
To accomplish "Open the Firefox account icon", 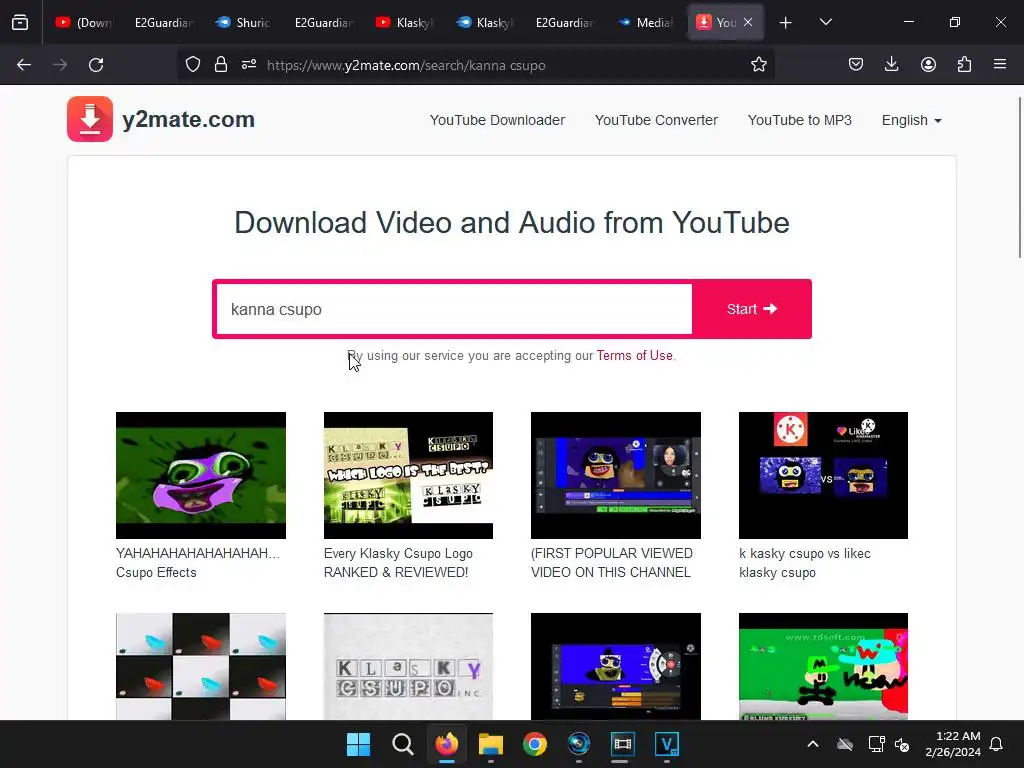I will pyautogui.click(x=928, y=65).
